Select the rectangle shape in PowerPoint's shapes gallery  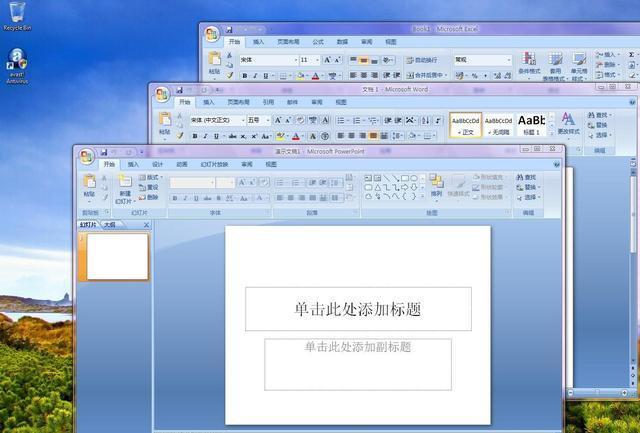404,178
